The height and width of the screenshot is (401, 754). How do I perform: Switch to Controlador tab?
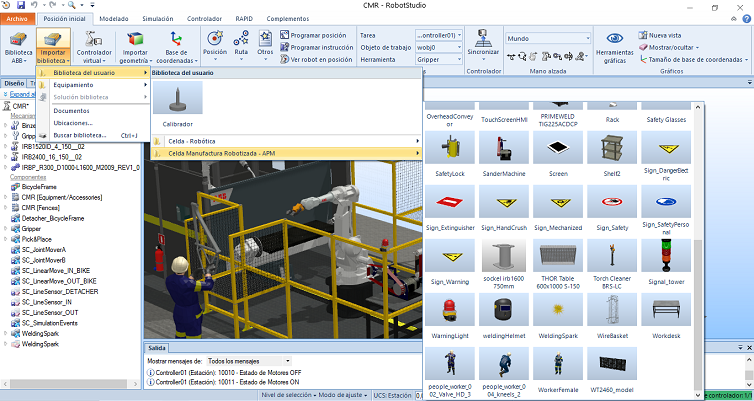(204, 19)
